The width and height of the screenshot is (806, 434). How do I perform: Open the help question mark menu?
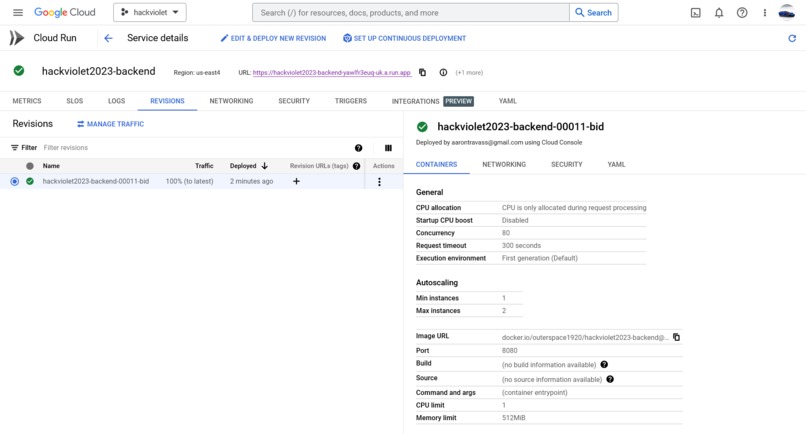tap(742, 13)
